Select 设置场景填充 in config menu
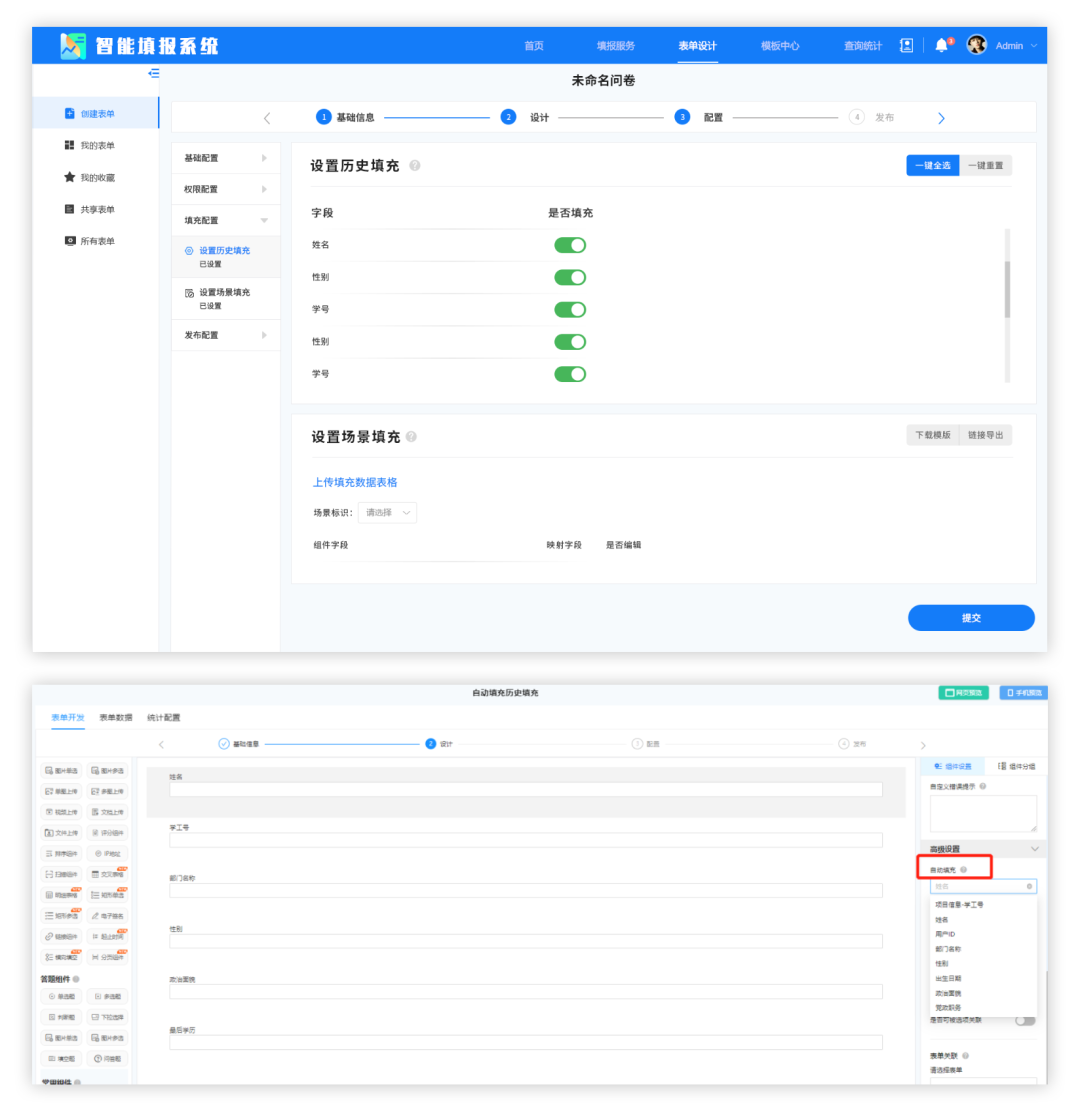 coord(226,298)
